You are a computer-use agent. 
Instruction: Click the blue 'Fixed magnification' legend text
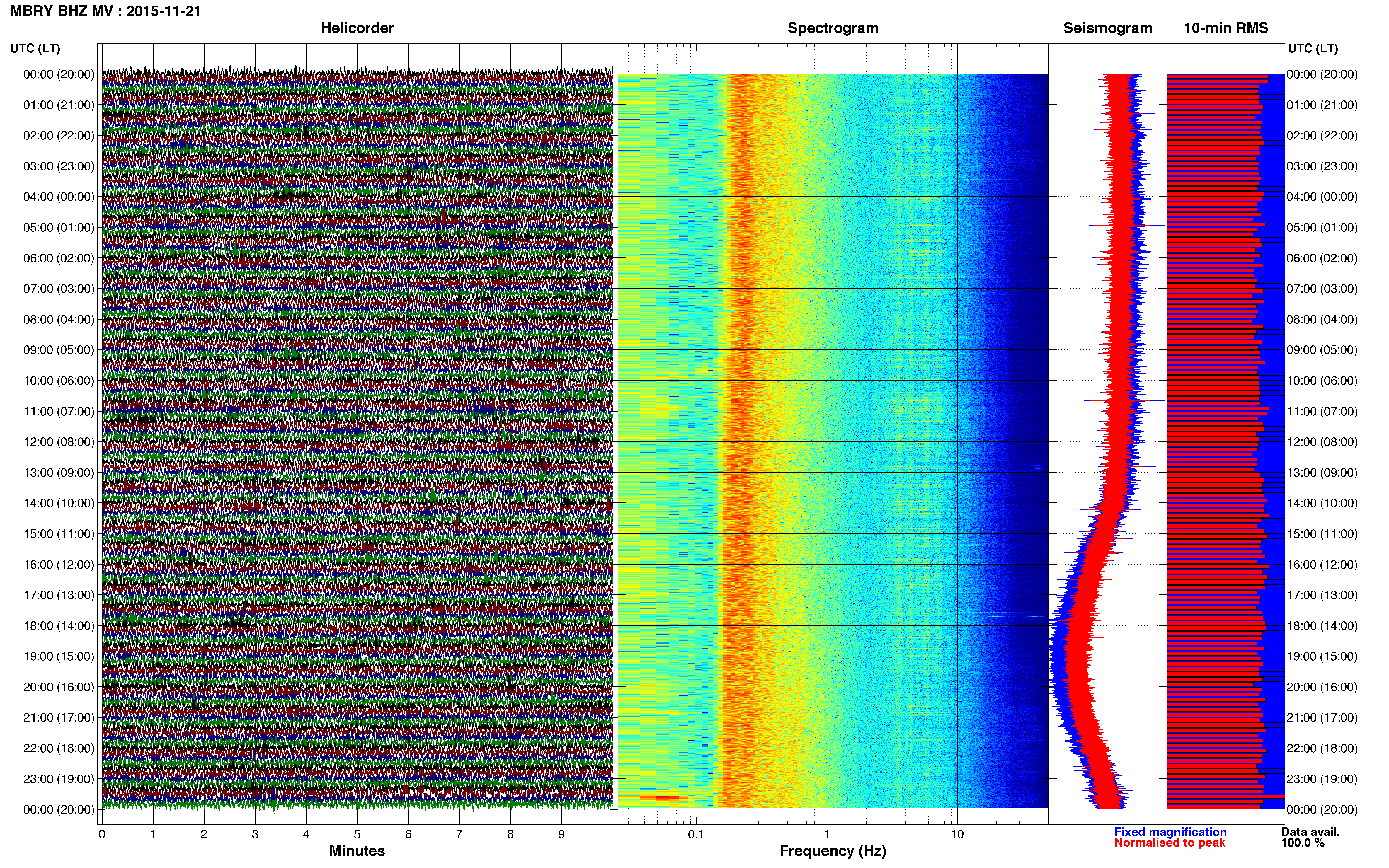1170,832
